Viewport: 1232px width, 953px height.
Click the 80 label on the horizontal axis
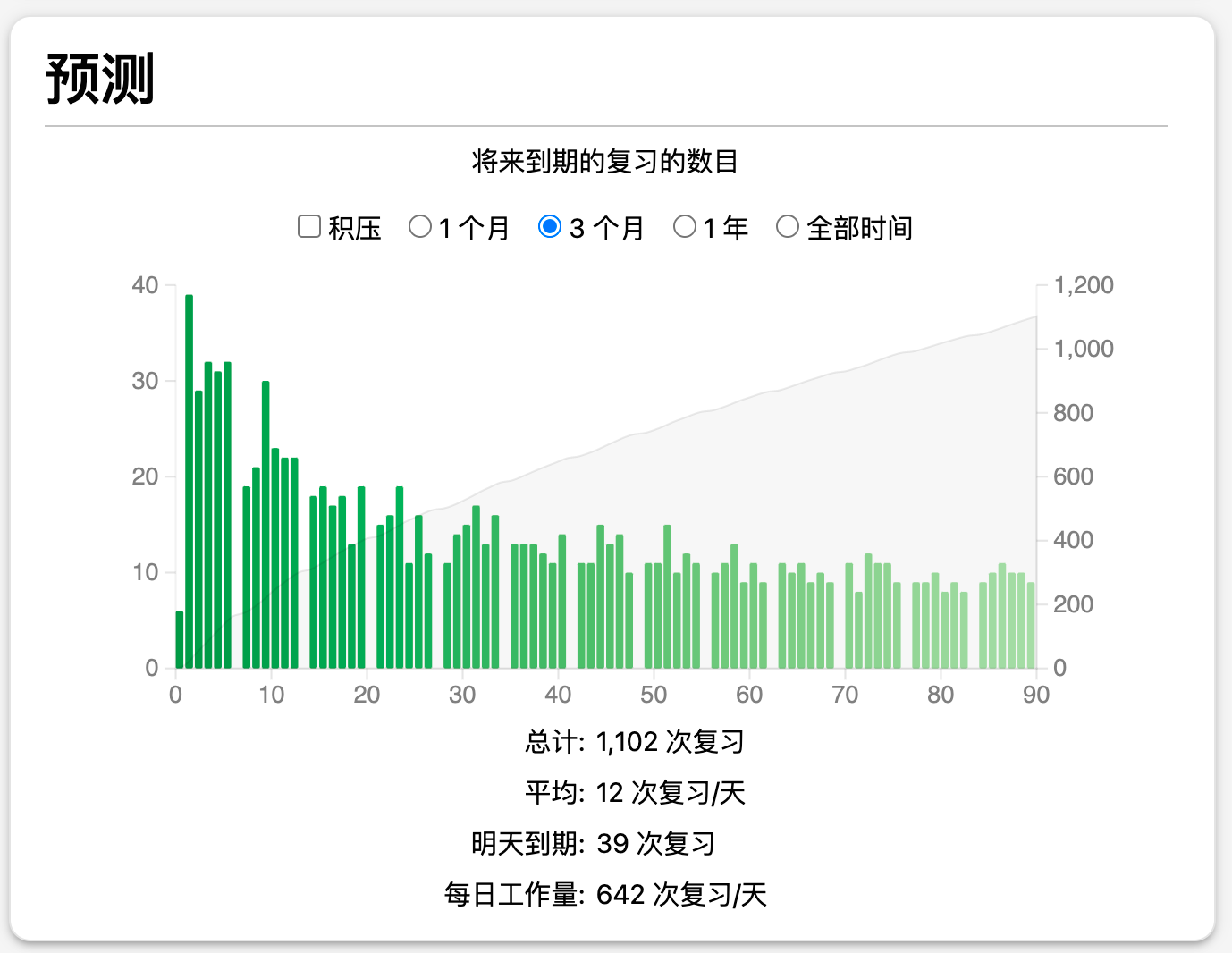click(x=941, y=695)
